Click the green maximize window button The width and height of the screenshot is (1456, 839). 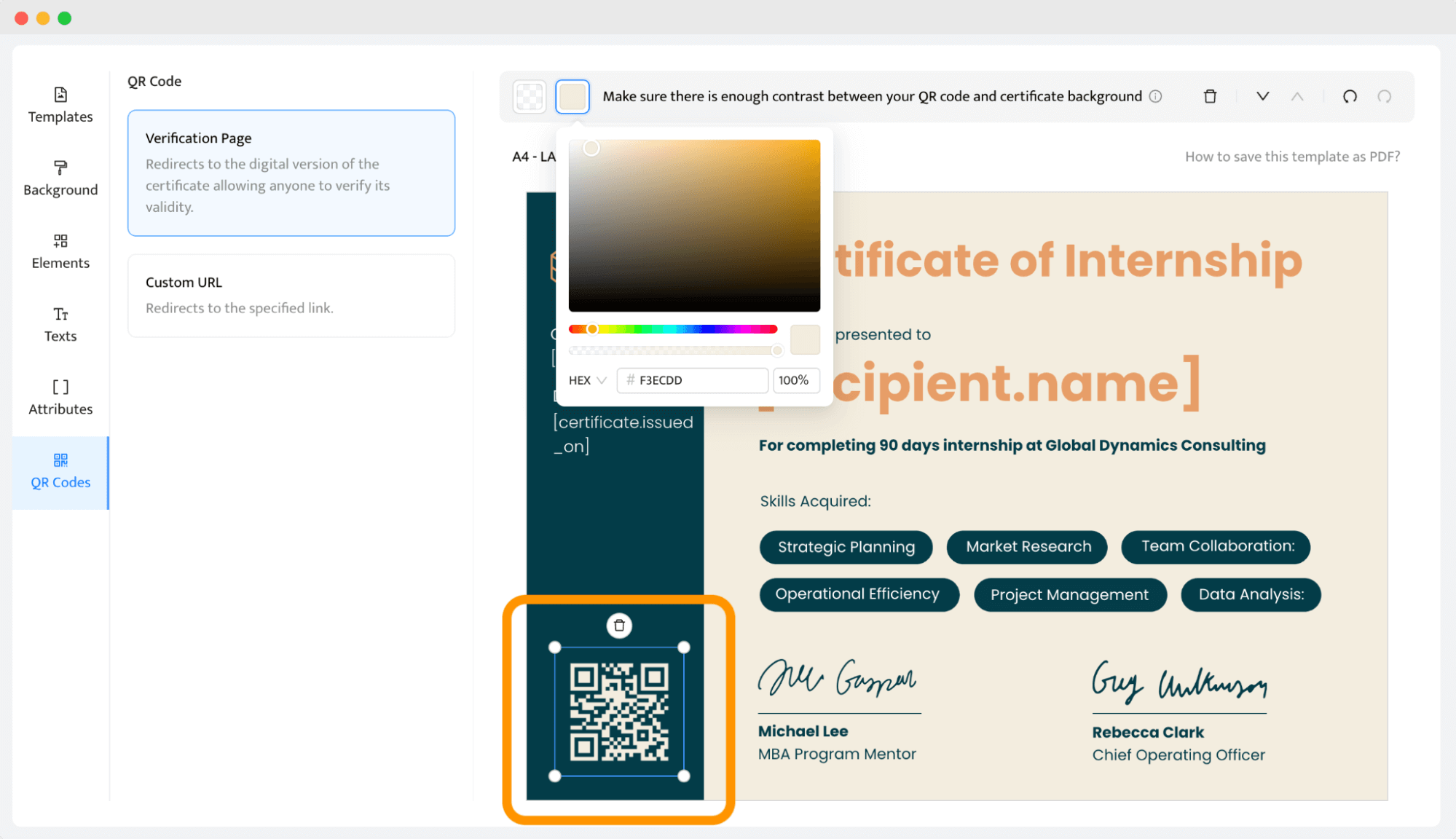(x=65, y=18)
